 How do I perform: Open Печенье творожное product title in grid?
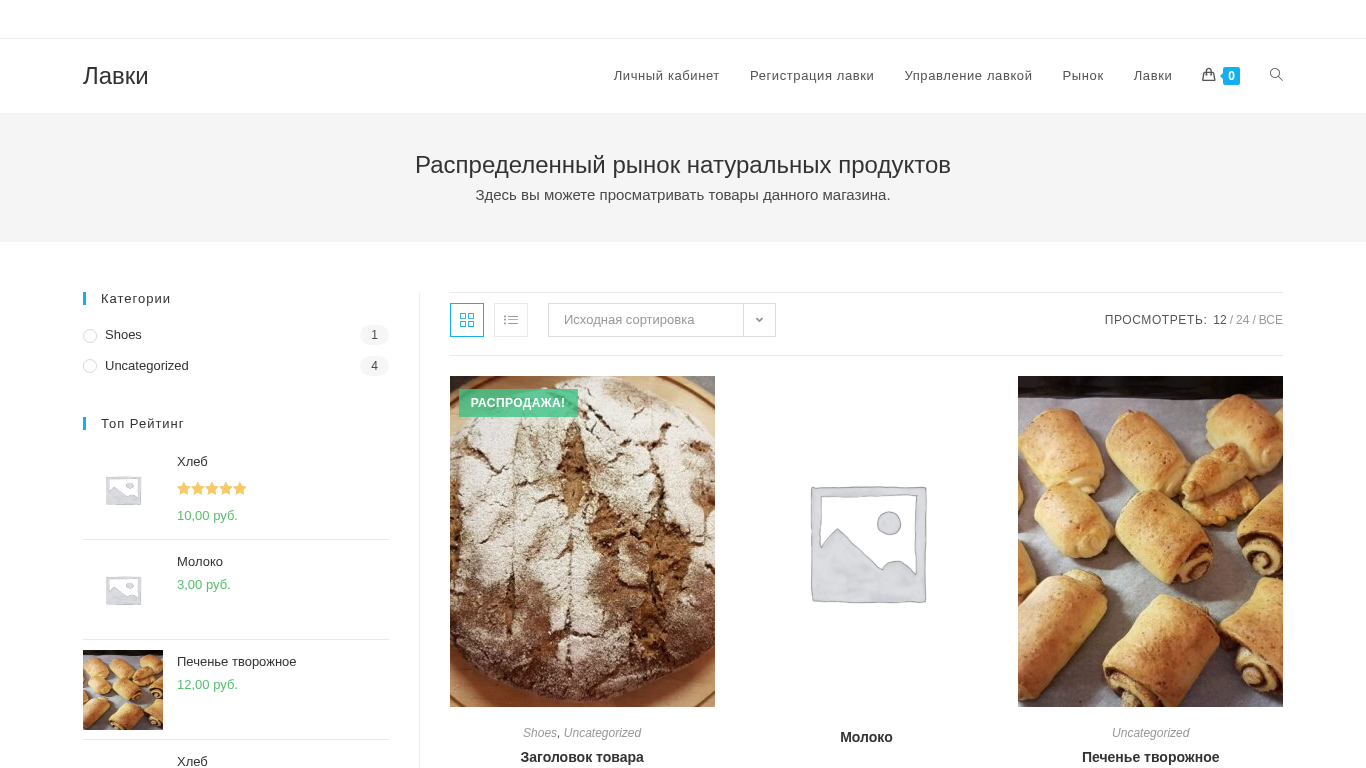pos(1150,757)
